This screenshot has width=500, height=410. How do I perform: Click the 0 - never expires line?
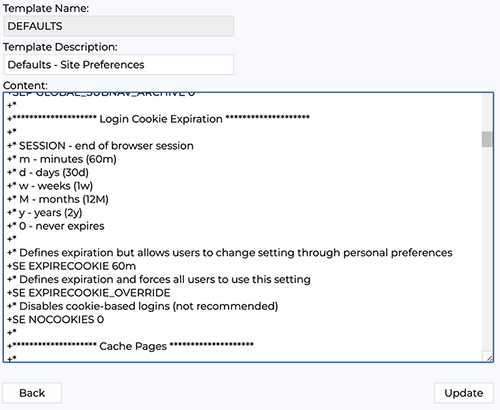[56, 226]
